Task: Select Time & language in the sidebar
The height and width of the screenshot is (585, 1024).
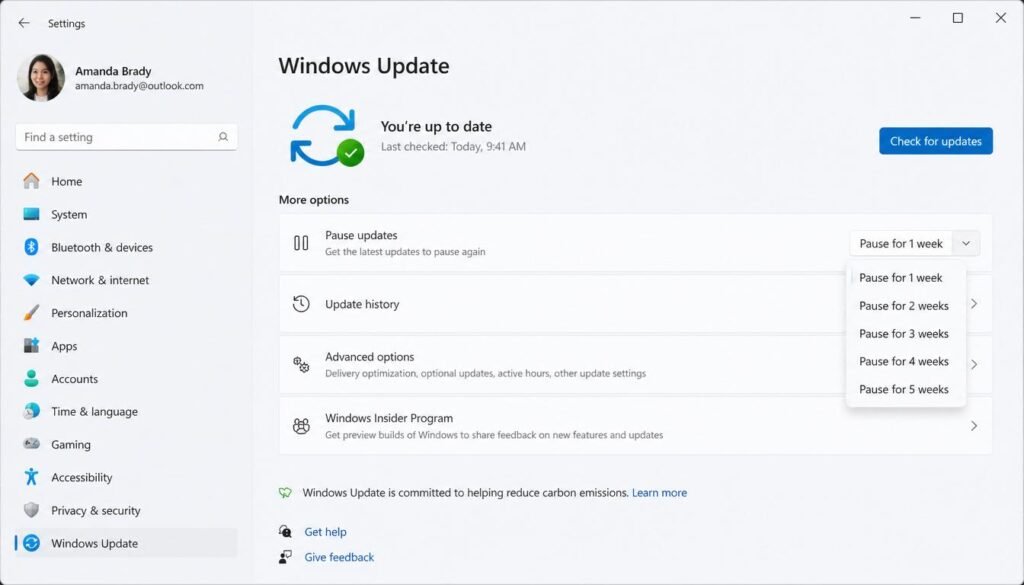Action: pos(126,411)
